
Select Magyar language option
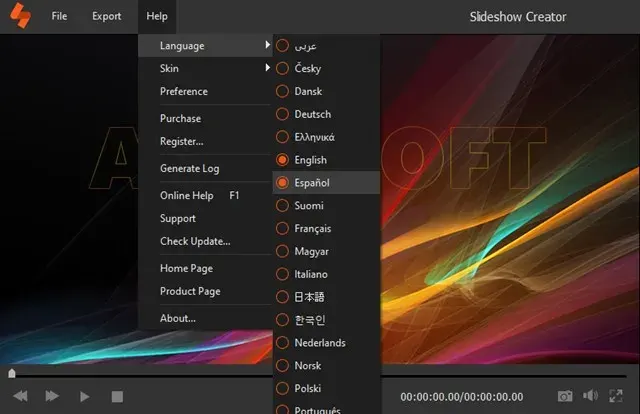click(327, 251)
